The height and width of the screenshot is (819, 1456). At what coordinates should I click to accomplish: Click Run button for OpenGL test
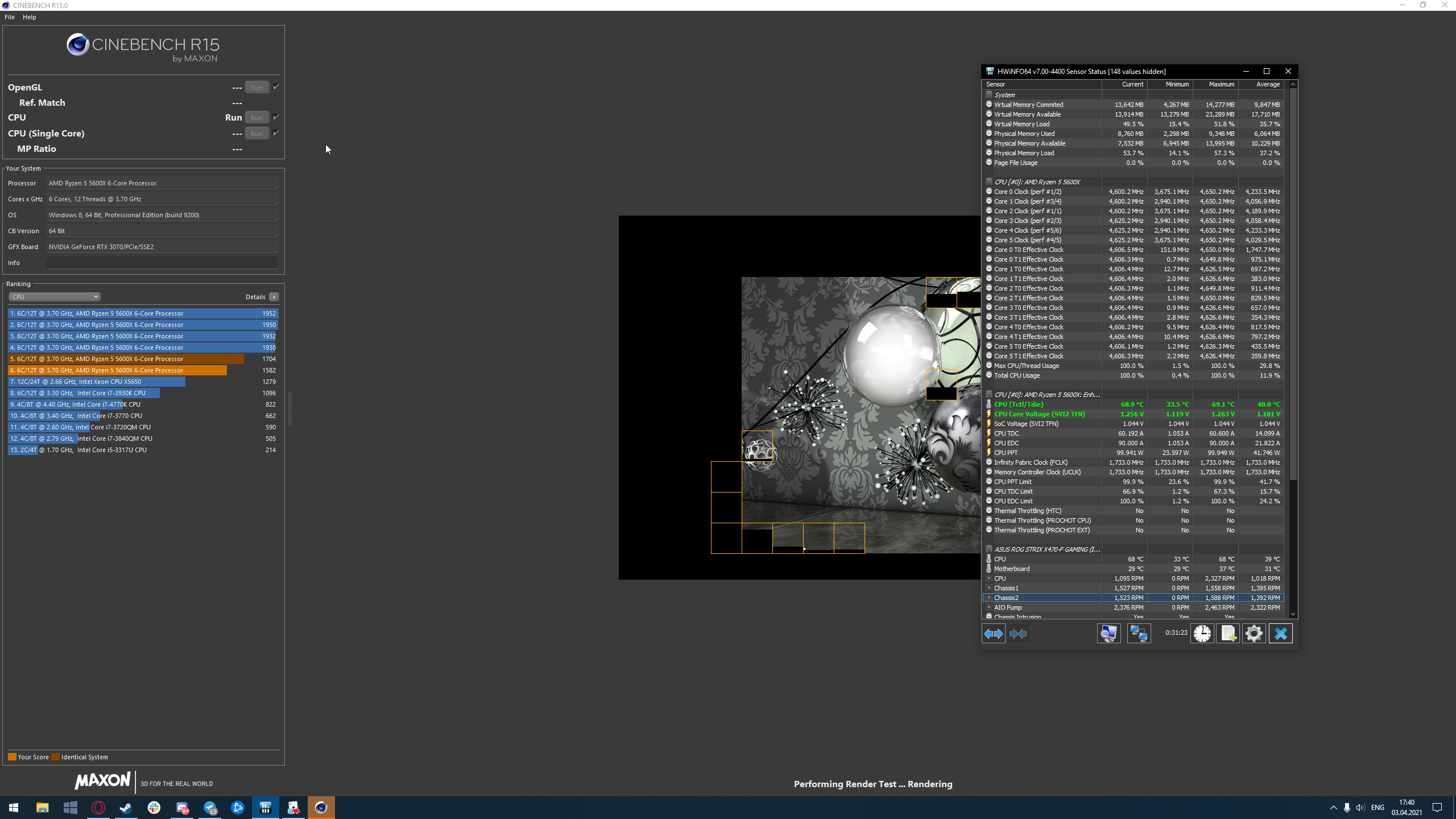(x=257, y=87)
